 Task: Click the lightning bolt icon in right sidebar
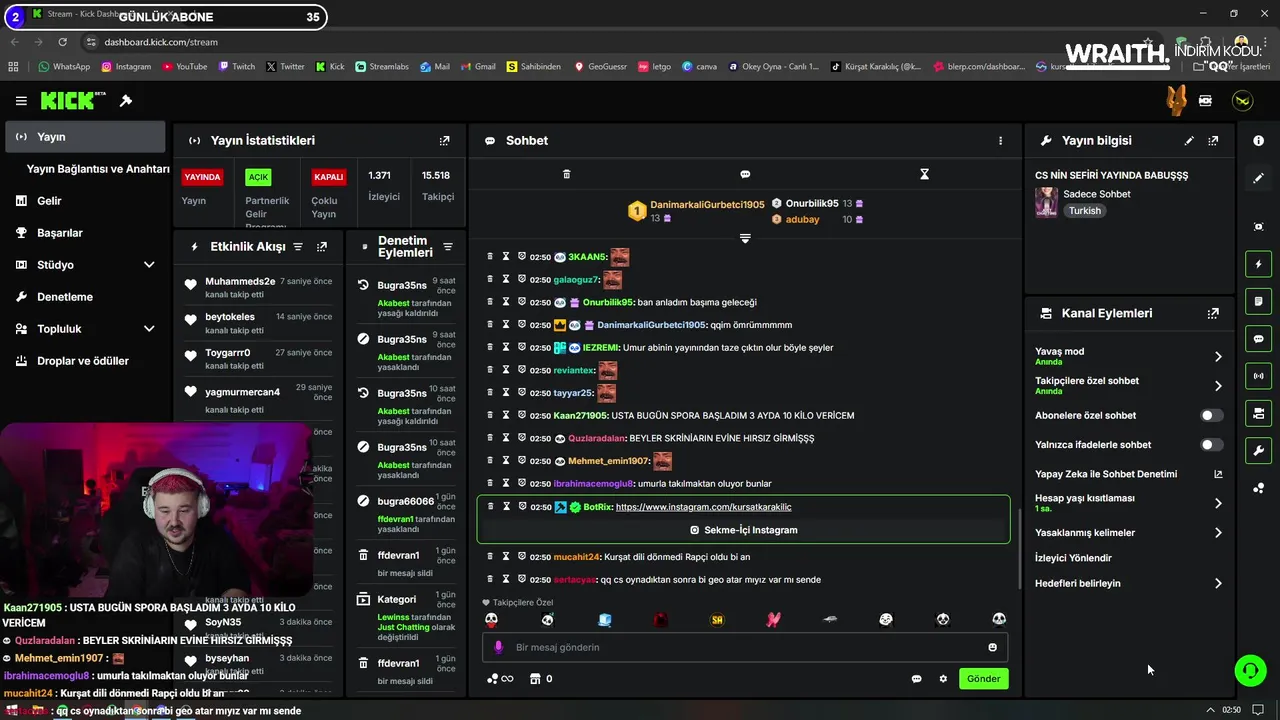(1258, 264)
